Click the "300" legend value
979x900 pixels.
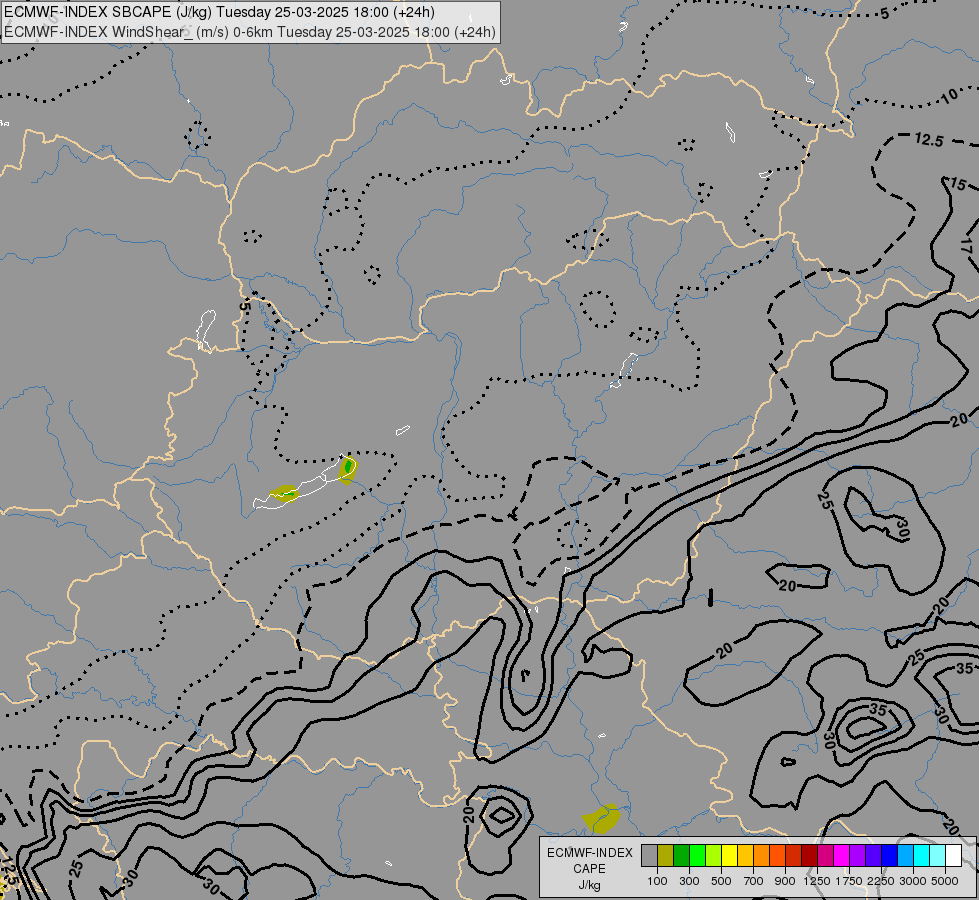(x=689, y=881)
